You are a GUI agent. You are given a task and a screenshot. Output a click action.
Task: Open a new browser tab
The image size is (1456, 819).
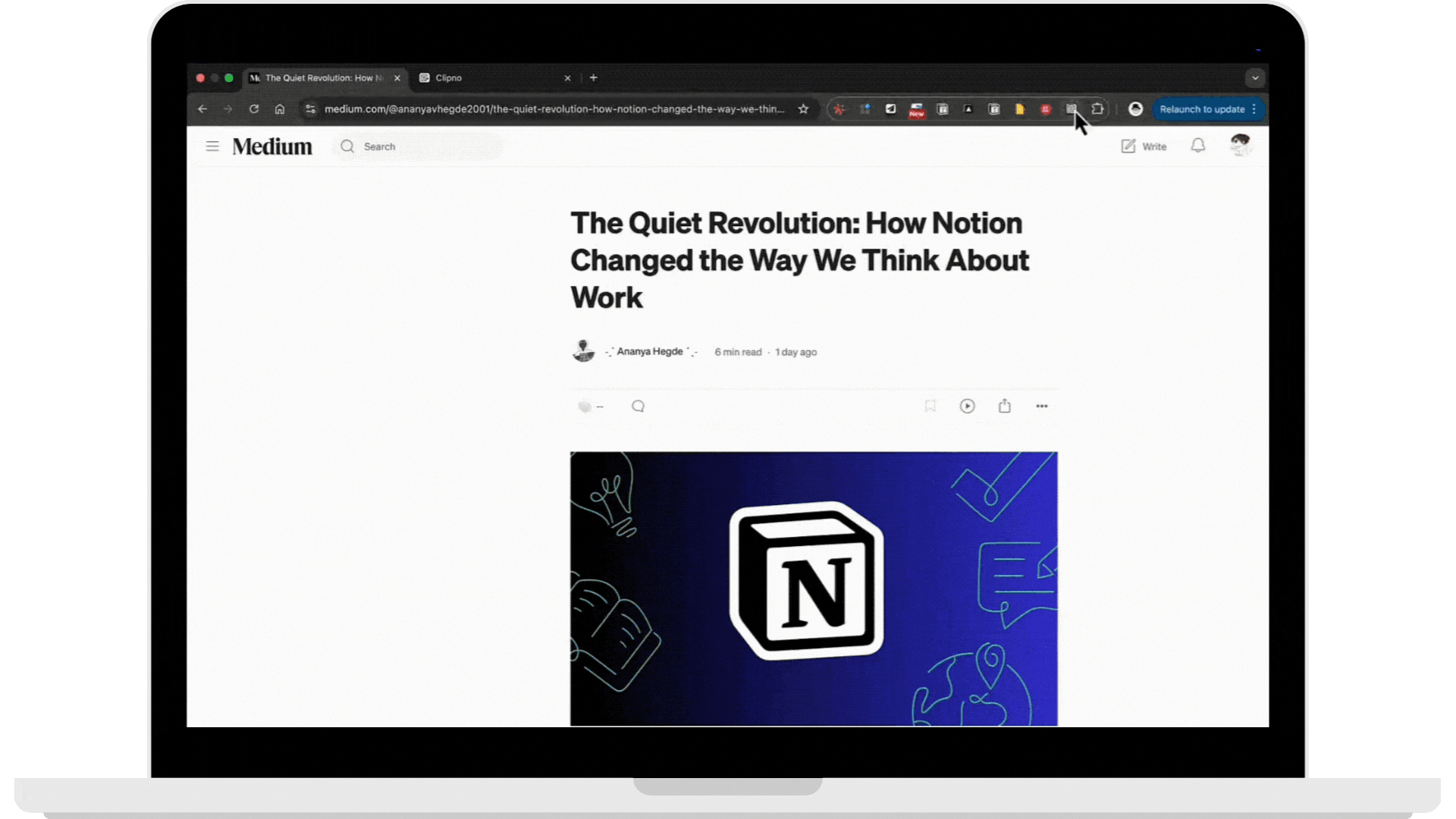(x=594, y=78)
